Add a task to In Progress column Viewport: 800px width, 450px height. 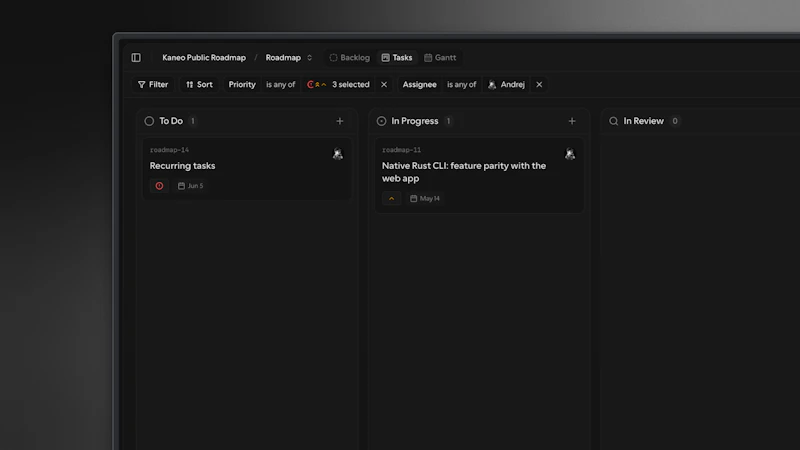pyautogui.click(x=572, y=121)
